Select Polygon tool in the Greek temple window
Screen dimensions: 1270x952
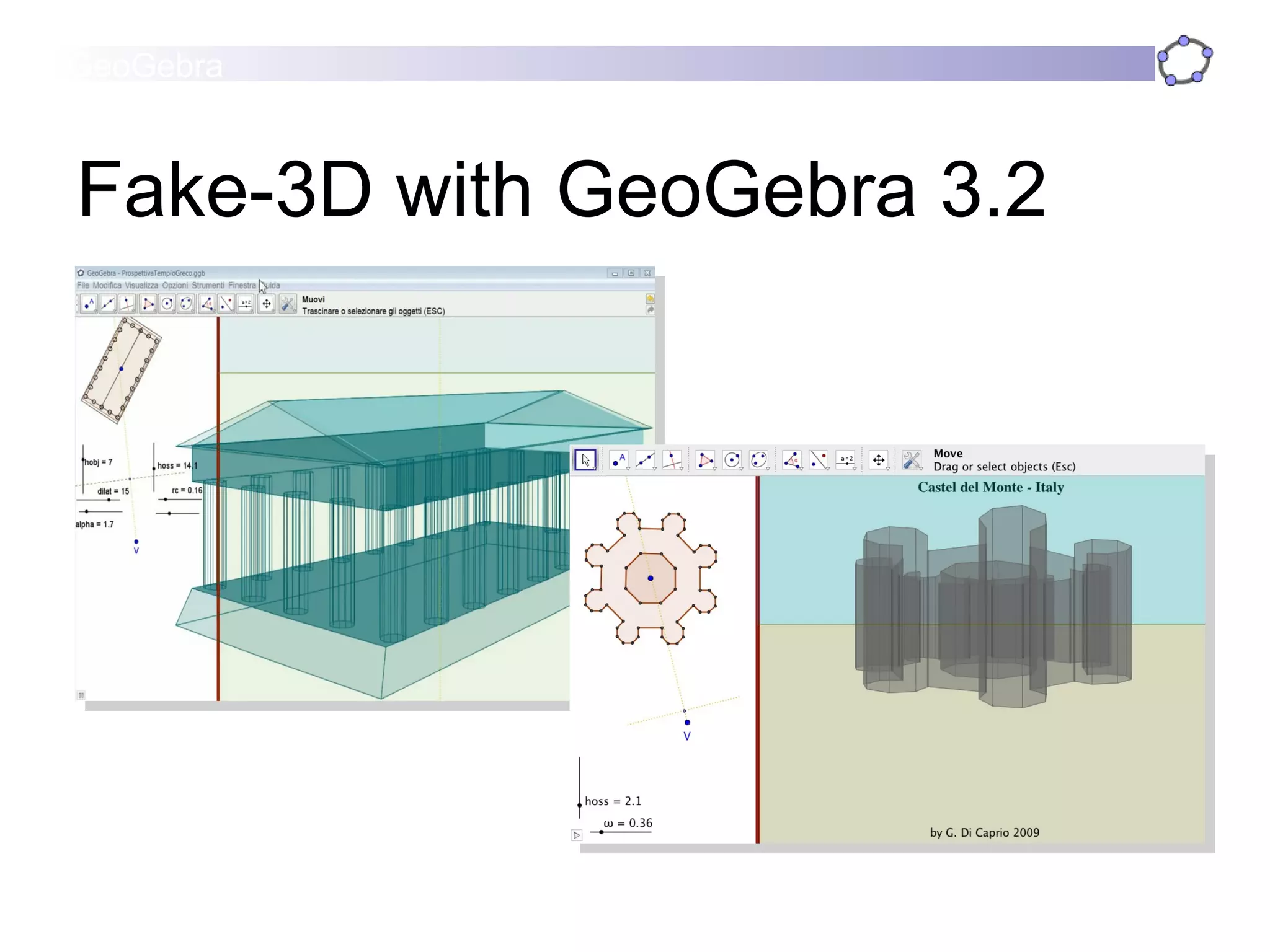click(x=148, y=304)
